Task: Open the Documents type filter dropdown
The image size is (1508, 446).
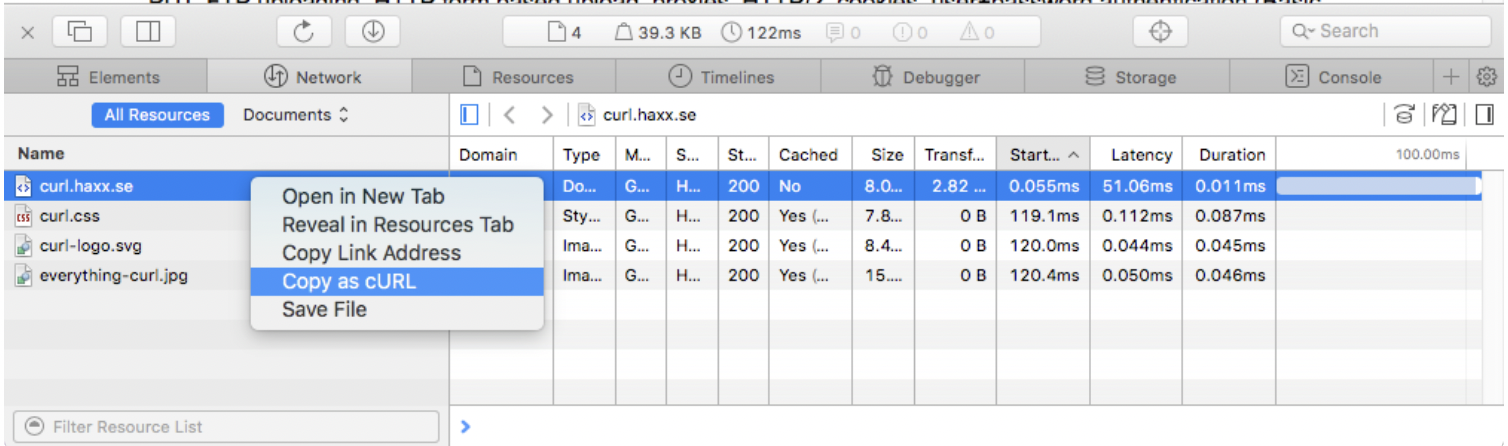Action: tap(296, 115)
